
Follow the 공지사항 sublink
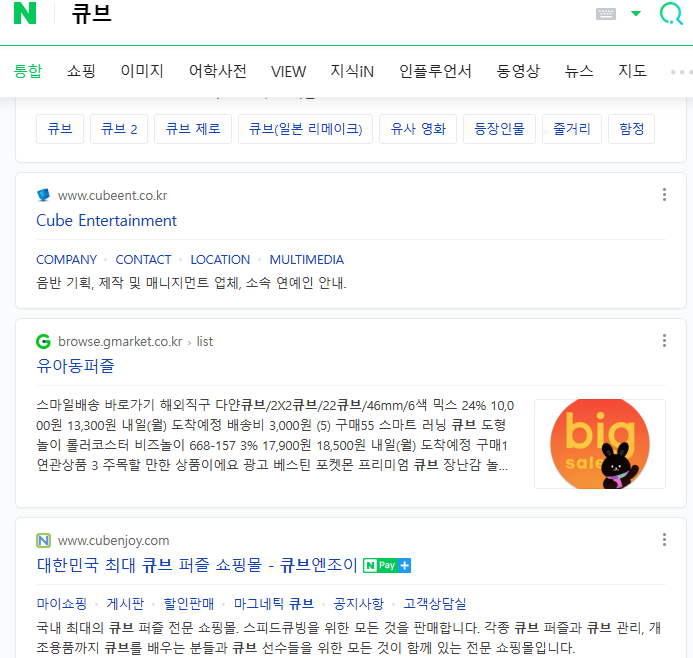358,604
